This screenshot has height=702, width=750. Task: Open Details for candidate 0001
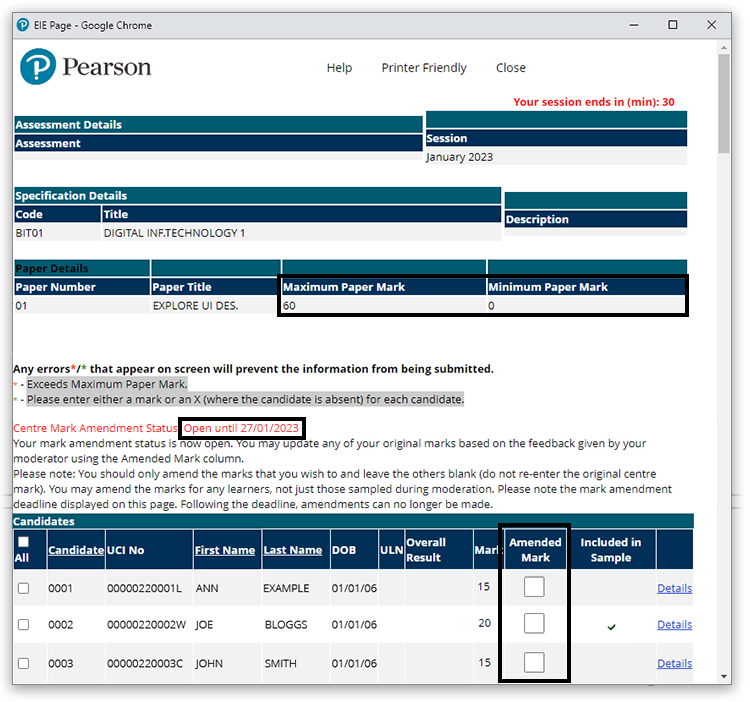coord(674,588)
